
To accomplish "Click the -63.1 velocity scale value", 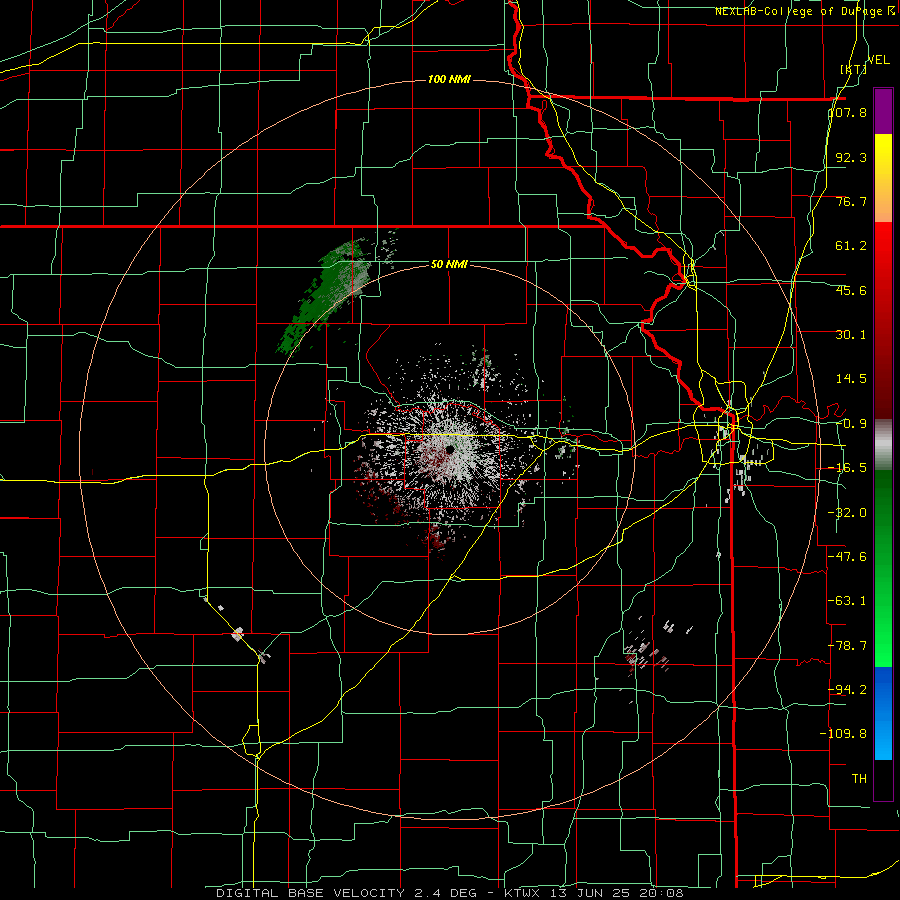I will tap(847, 601).
